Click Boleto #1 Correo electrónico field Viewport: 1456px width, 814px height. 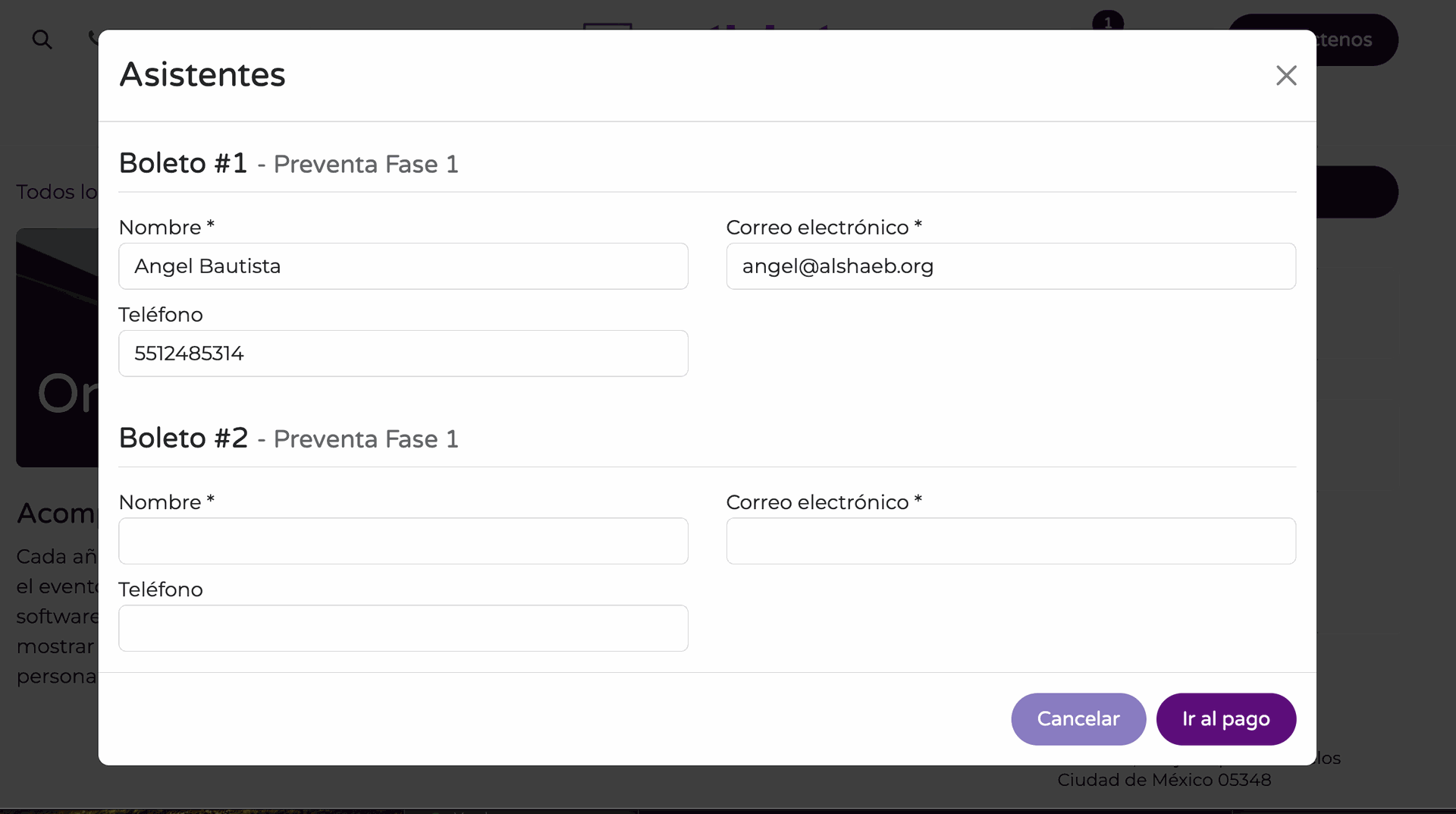tap(1011, 266)
